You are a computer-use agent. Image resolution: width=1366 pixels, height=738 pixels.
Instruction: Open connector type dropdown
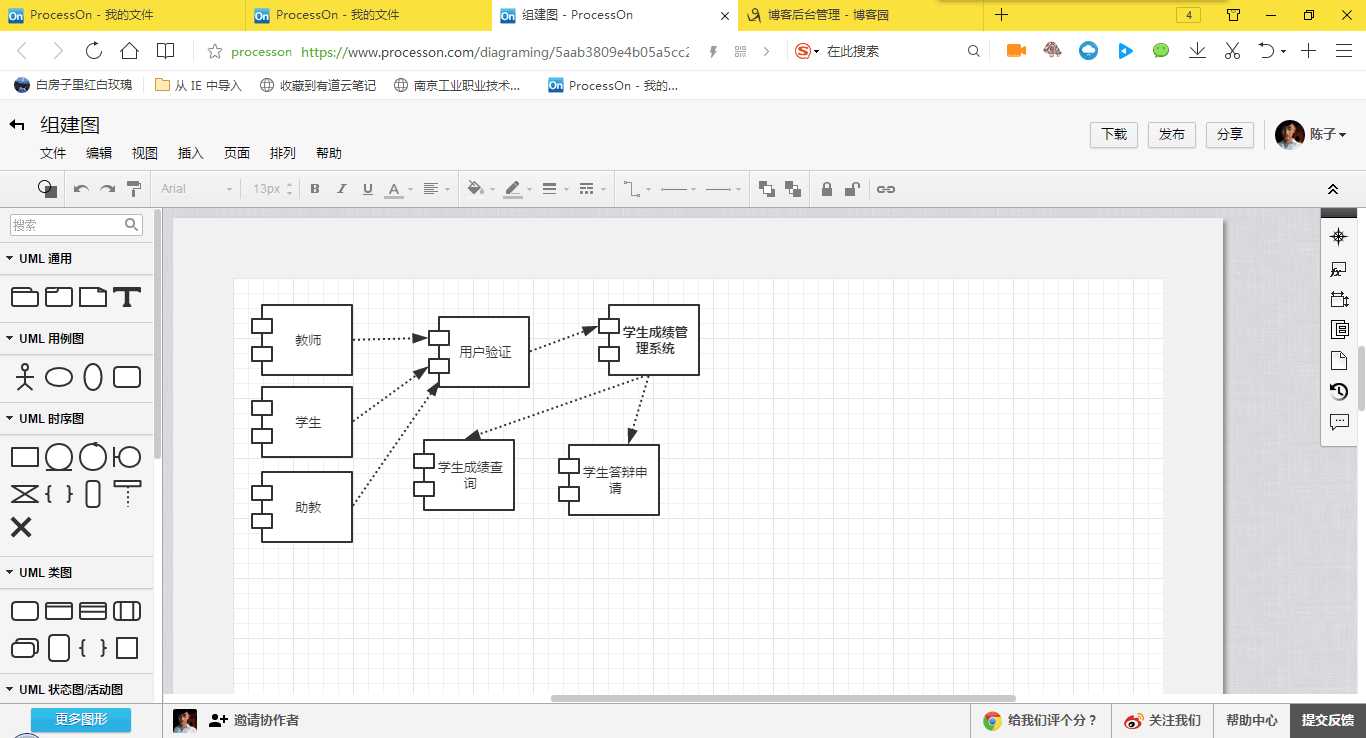click(636, 189)
